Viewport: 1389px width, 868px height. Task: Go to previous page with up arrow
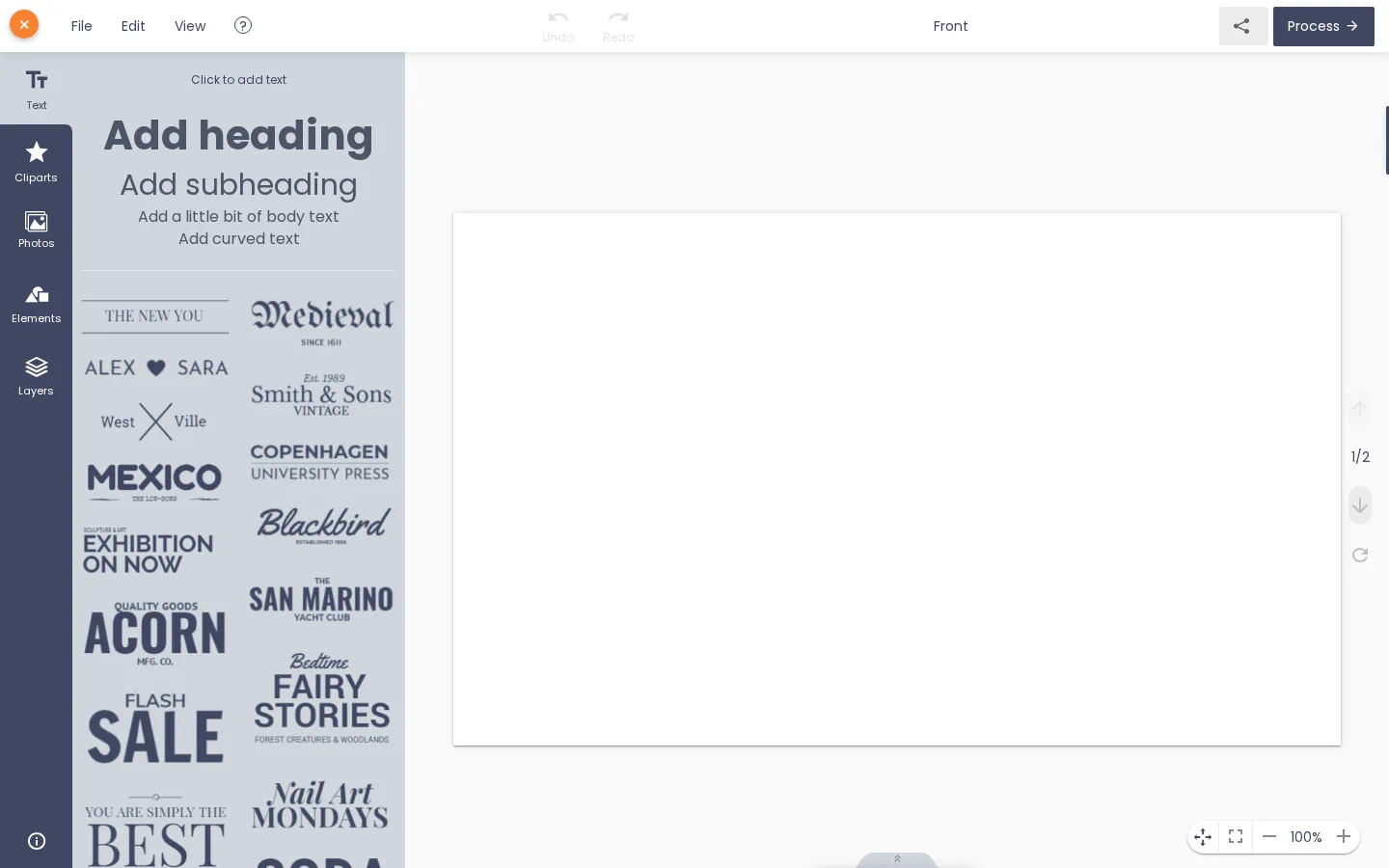1360,409
